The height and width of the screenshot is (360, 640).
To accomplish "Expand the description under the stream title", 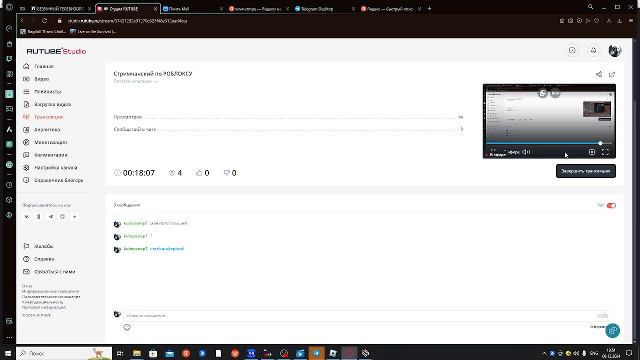I will 135,81.
